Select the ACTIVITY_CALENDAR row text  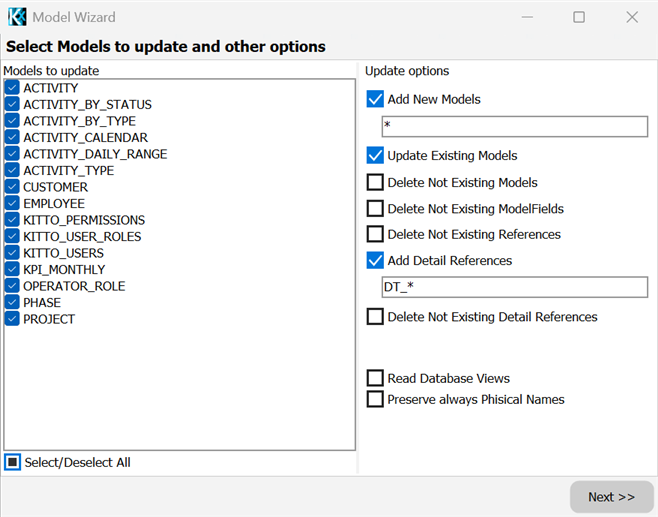[x=86, y=138]
